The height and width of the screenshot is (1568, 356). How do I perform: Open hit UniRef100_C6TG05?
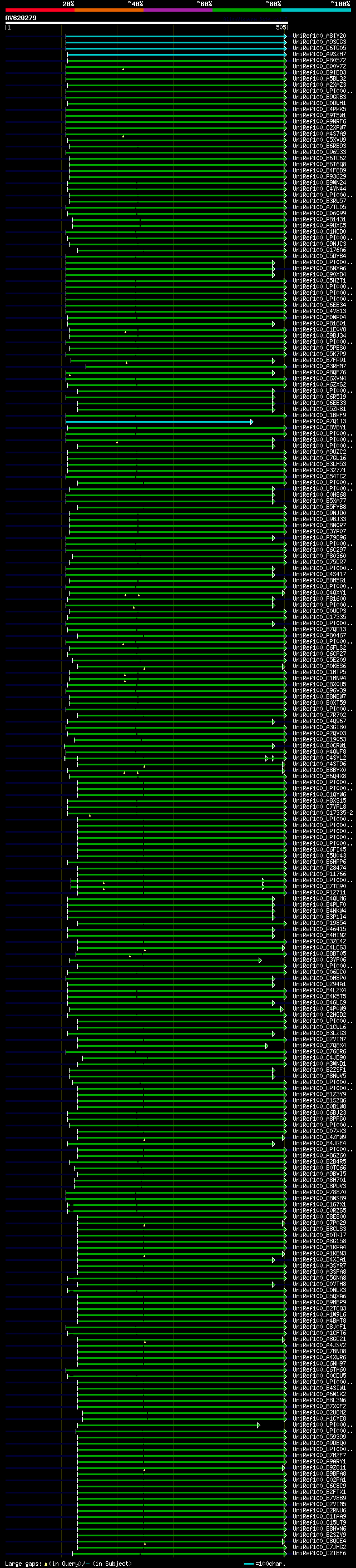pos(319,48)
